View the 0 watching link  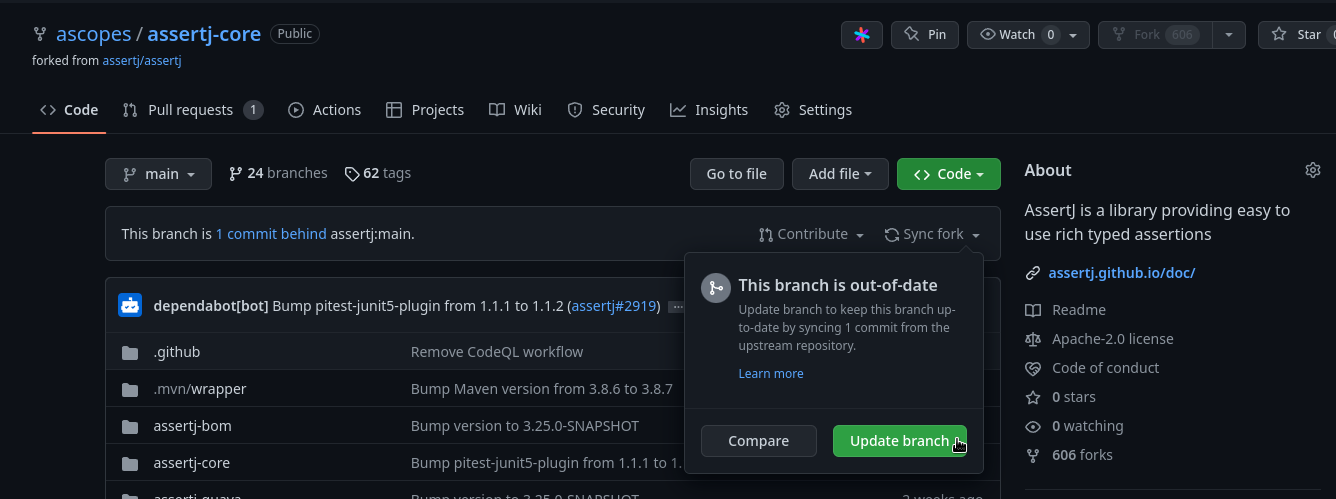point(1088,426)
